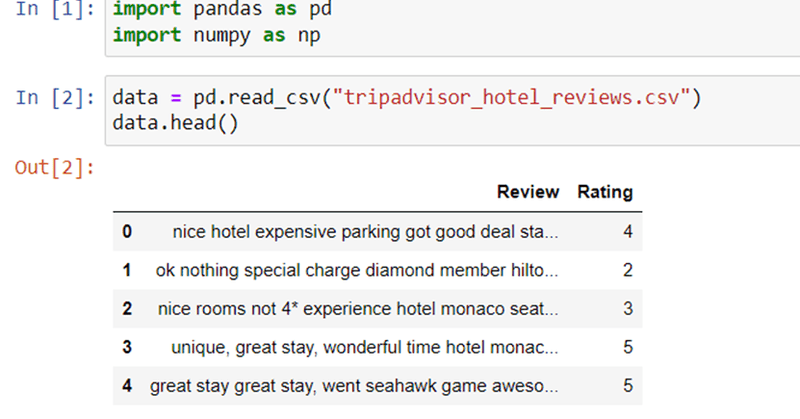Click the 'unique, great stay' review text
Screen dimensions: 800x419
[365, 347]
